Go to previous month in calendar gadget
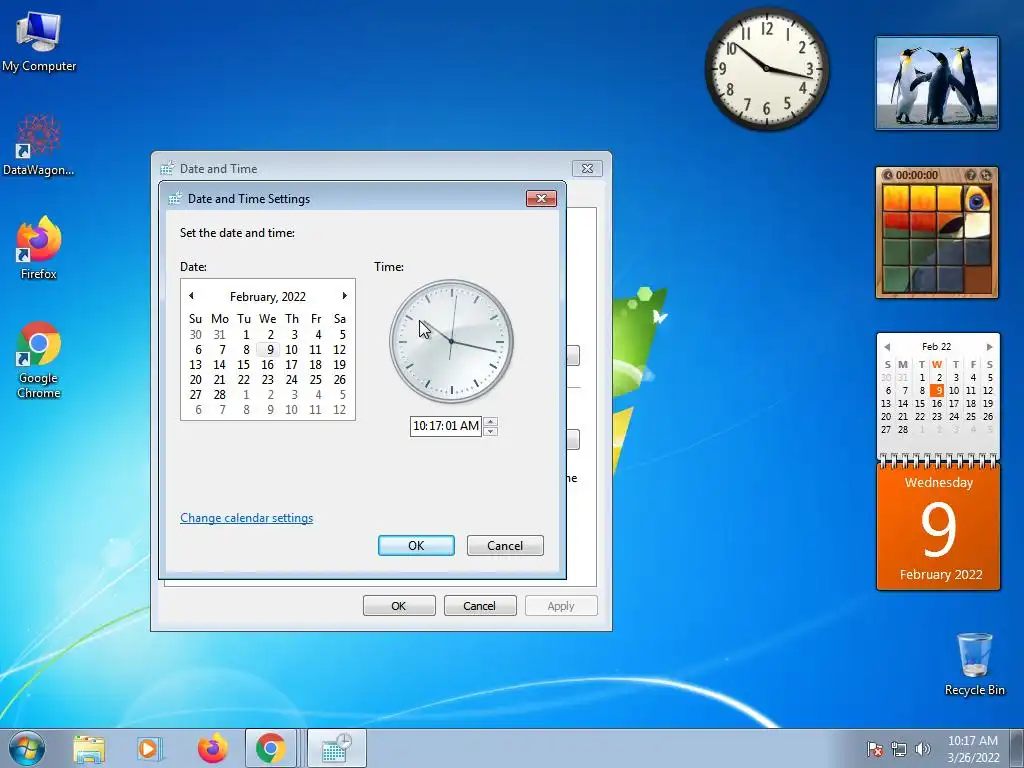This screenshot has width=1024, height=768. click(887, 347)
